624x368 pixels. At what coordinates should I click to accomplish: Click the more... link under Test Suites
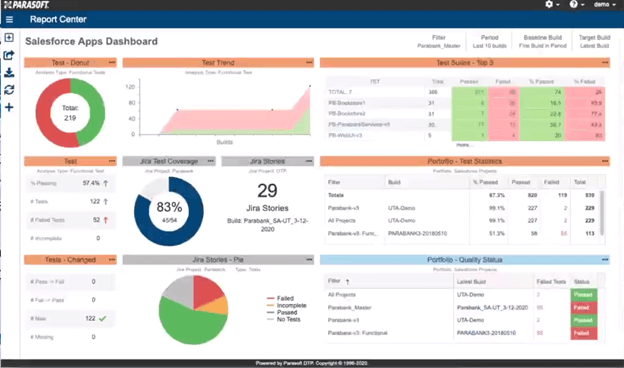point(464,145)
